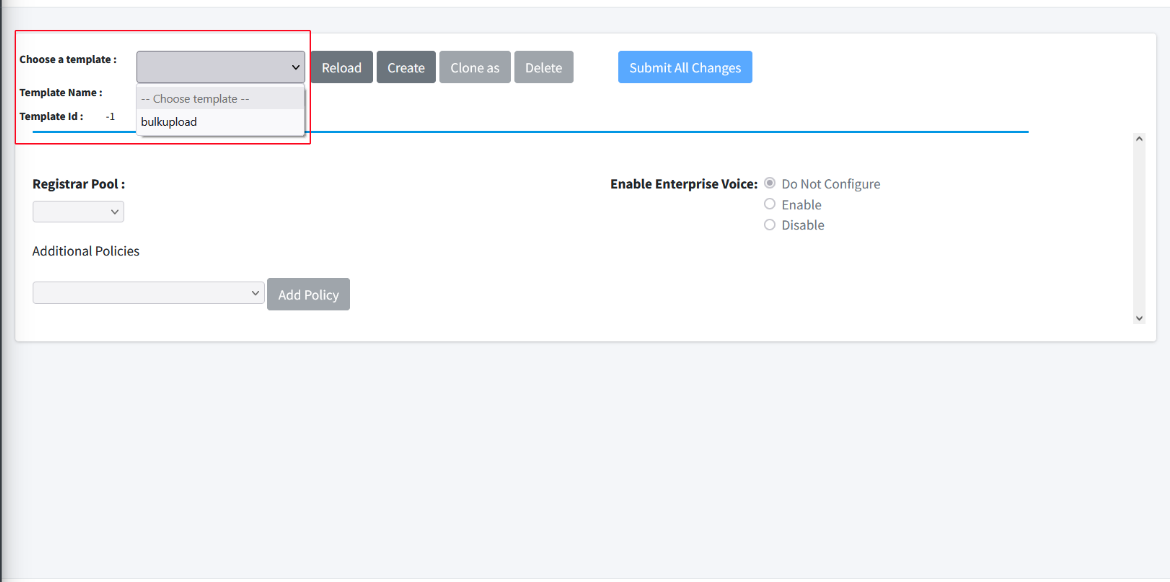The image size is (1170, 582).
Task: Open the Additional Policies dropdown arrow
Action: pos(253,292)
